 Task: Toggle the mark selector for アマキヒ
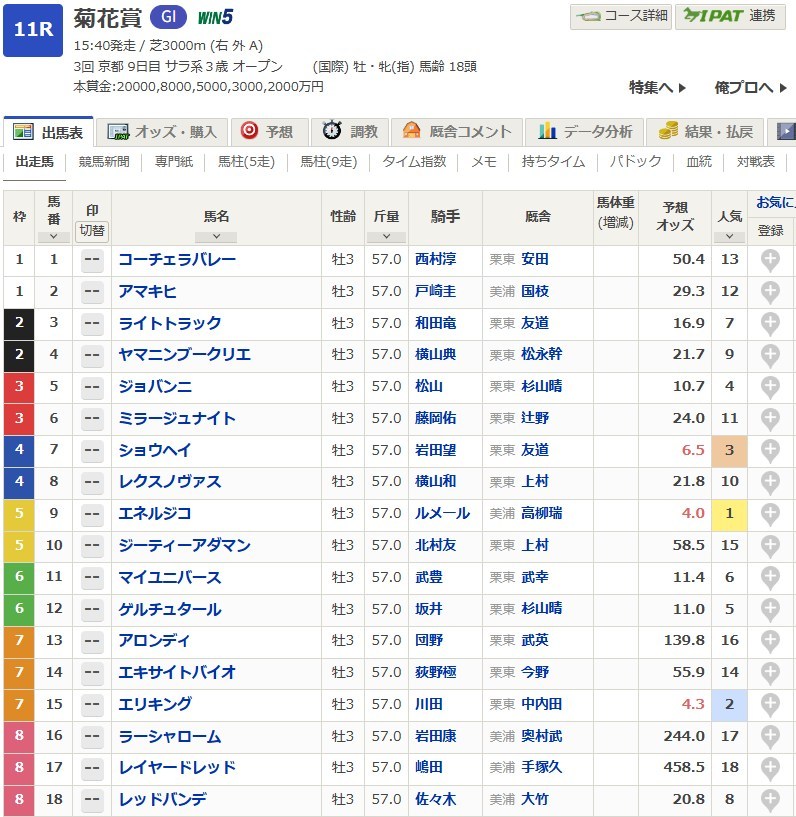pyautogui.click(x=92, y=292)
